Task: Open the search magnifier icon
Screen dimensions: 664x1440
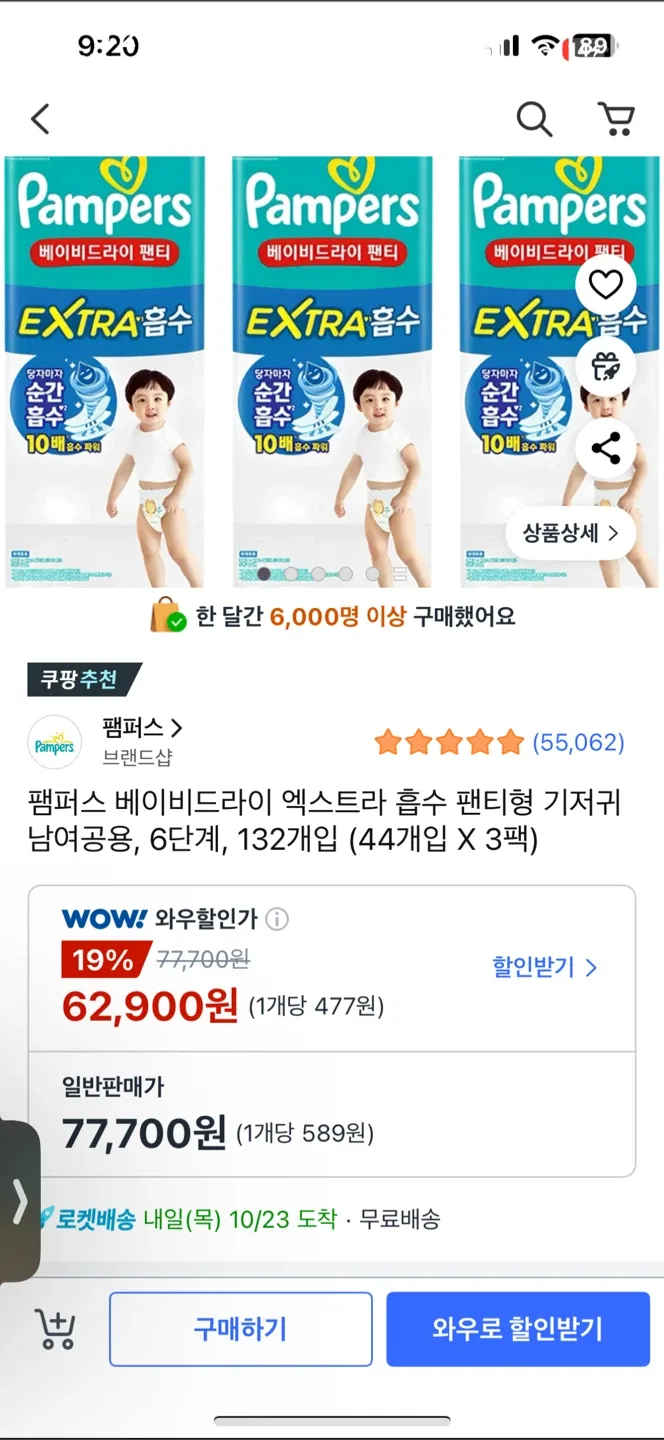Action: 534,119
